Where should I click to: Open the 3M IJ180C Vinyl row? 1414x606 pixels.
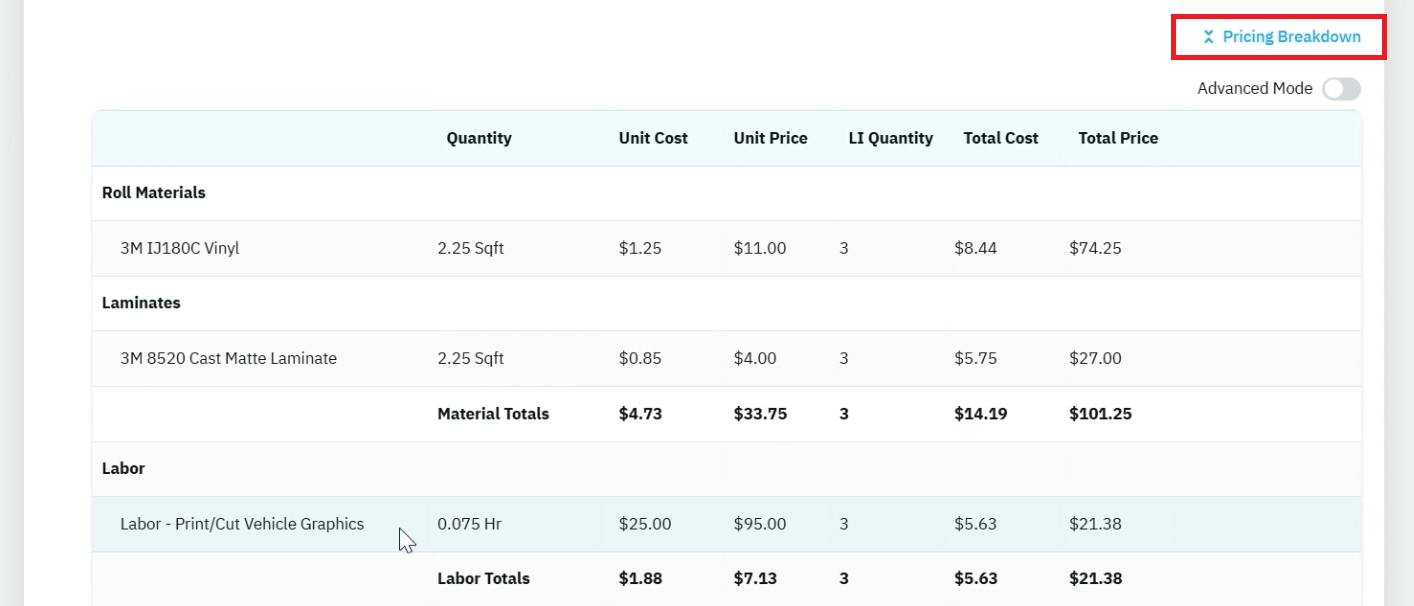point(727,248)
